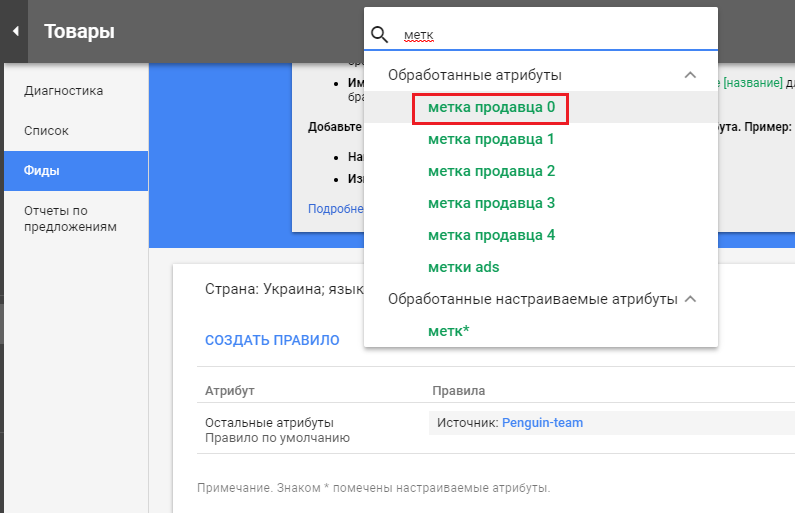
Task: Open the Penguin-team source link
Action: (x=542, y=423)
